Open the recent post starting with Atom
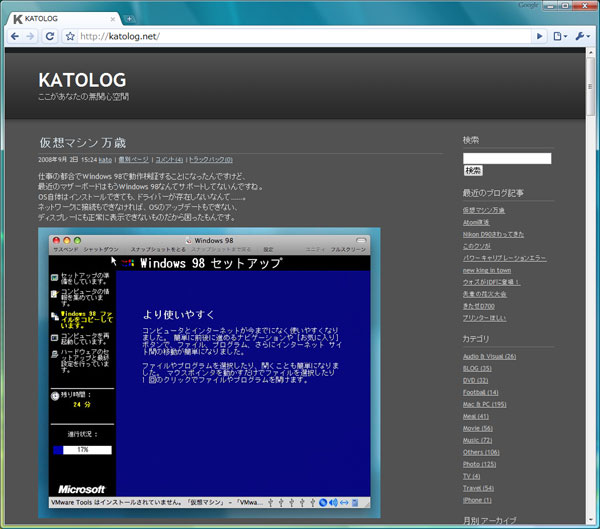The image size is (600, 529). tap(476, 222)
